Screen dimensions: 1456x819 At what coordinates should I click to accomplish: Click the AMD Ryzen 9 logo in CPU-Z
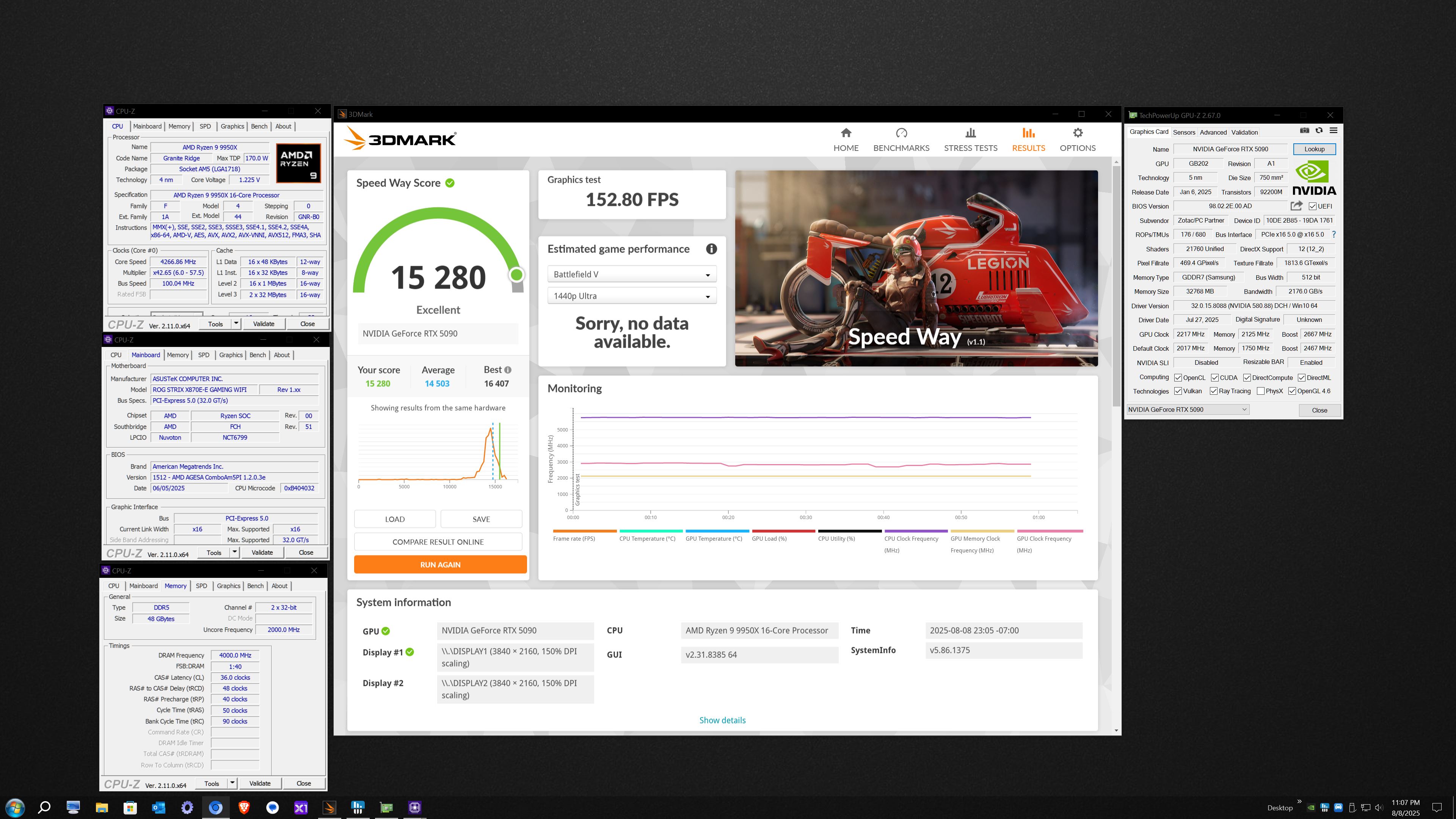pos(298,163)
